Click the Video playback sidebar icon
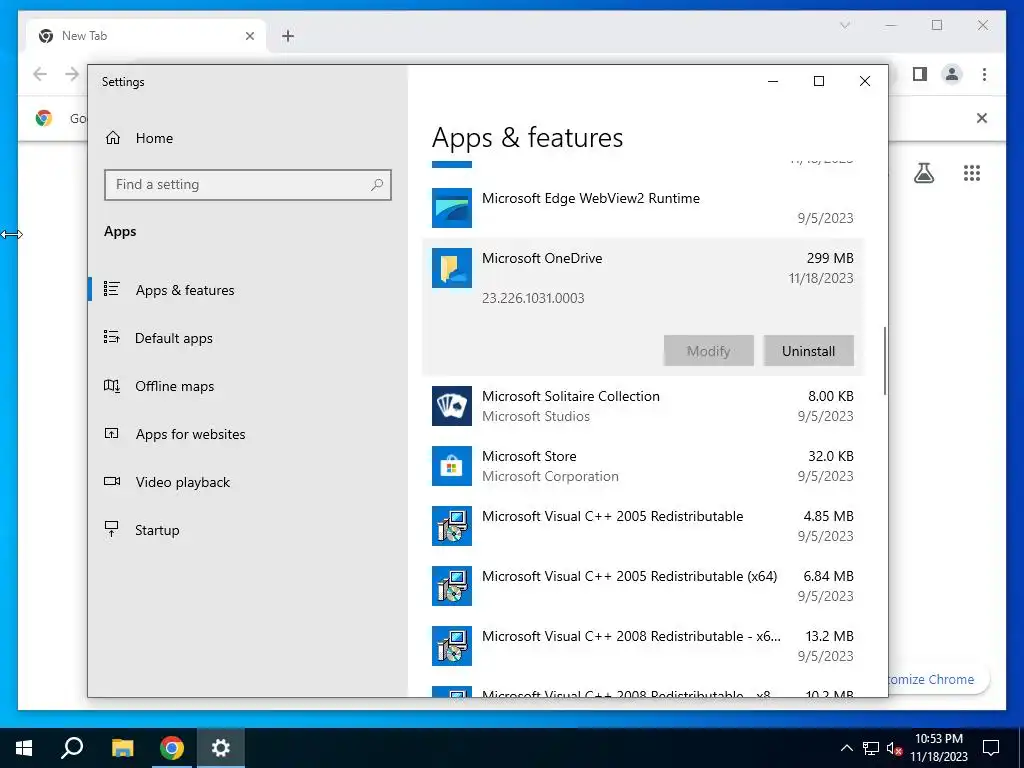This screenshot has width=1024, height=768. click(112, 481)
